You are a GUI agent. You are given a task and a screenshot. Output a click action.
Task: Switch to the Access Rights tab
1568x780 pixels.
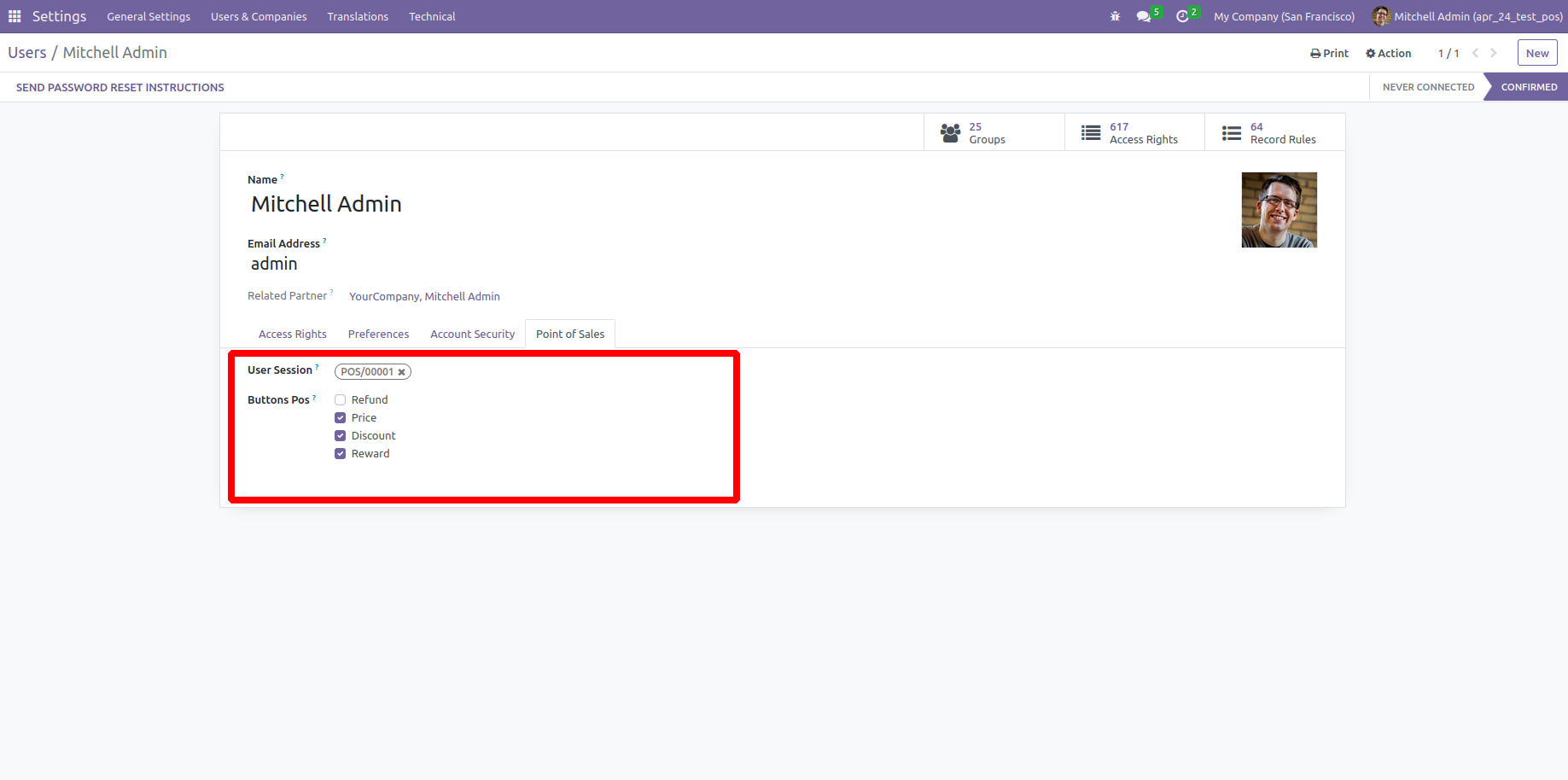pyautogui.click(x=293, y=335)
